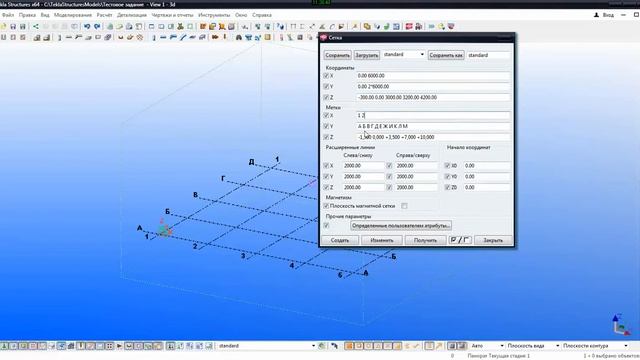
Task: Click the dark vertical column icon in steel toolbar
Action: pos(60,38)
